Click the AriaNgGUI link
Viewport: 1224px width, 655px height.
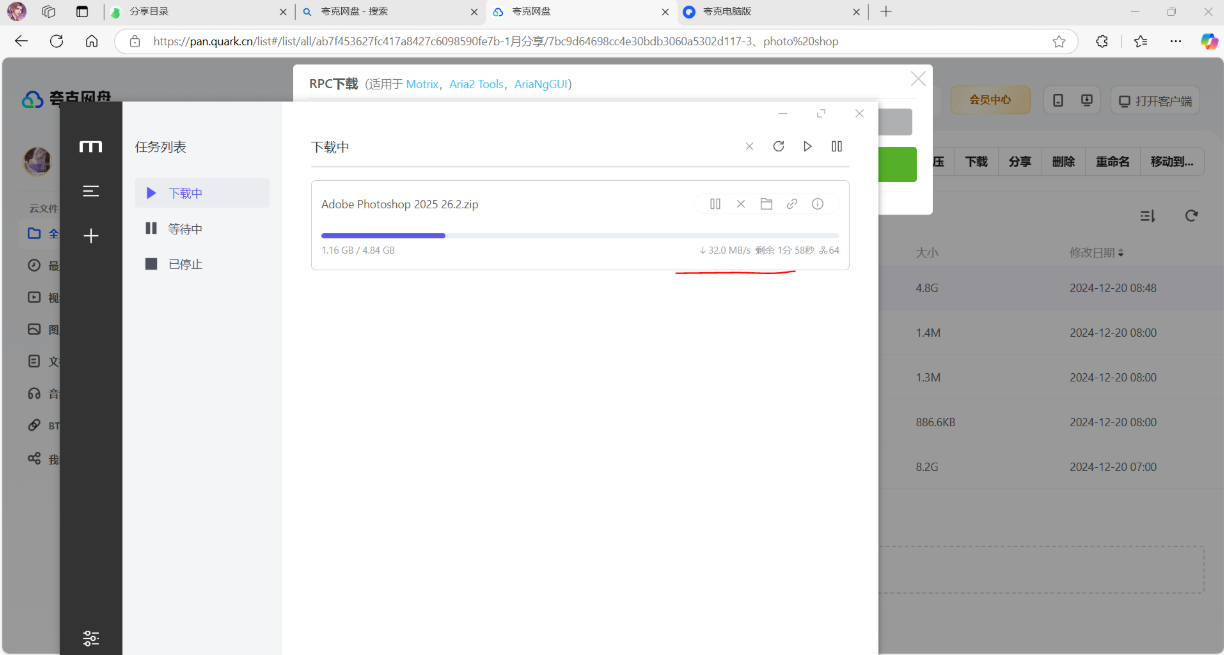coord(540,84)
